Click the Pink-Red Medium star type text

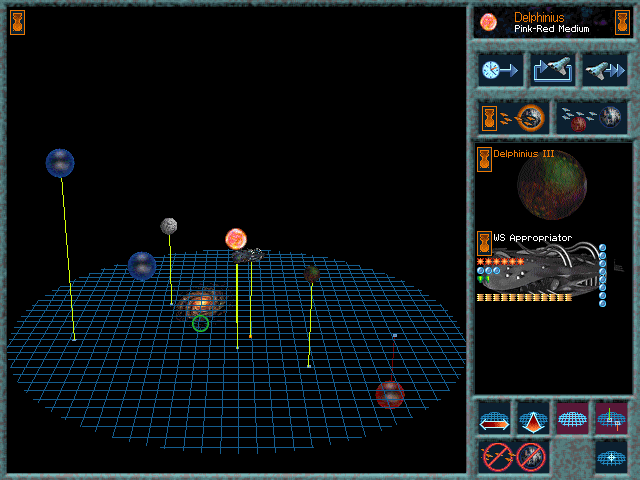(551, 29)
